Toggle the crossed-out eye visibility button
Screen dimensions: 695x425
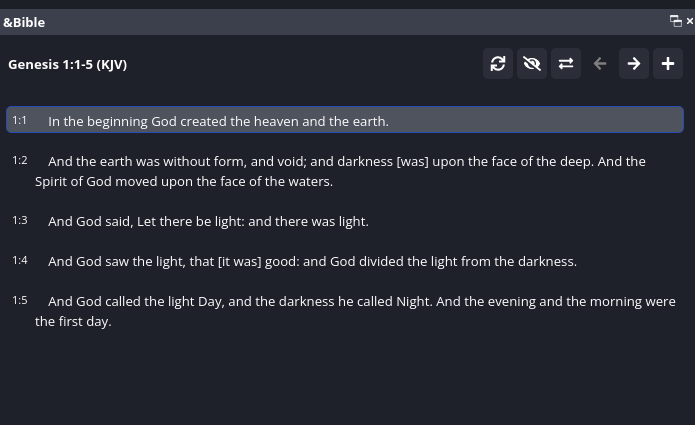[532, 64]
